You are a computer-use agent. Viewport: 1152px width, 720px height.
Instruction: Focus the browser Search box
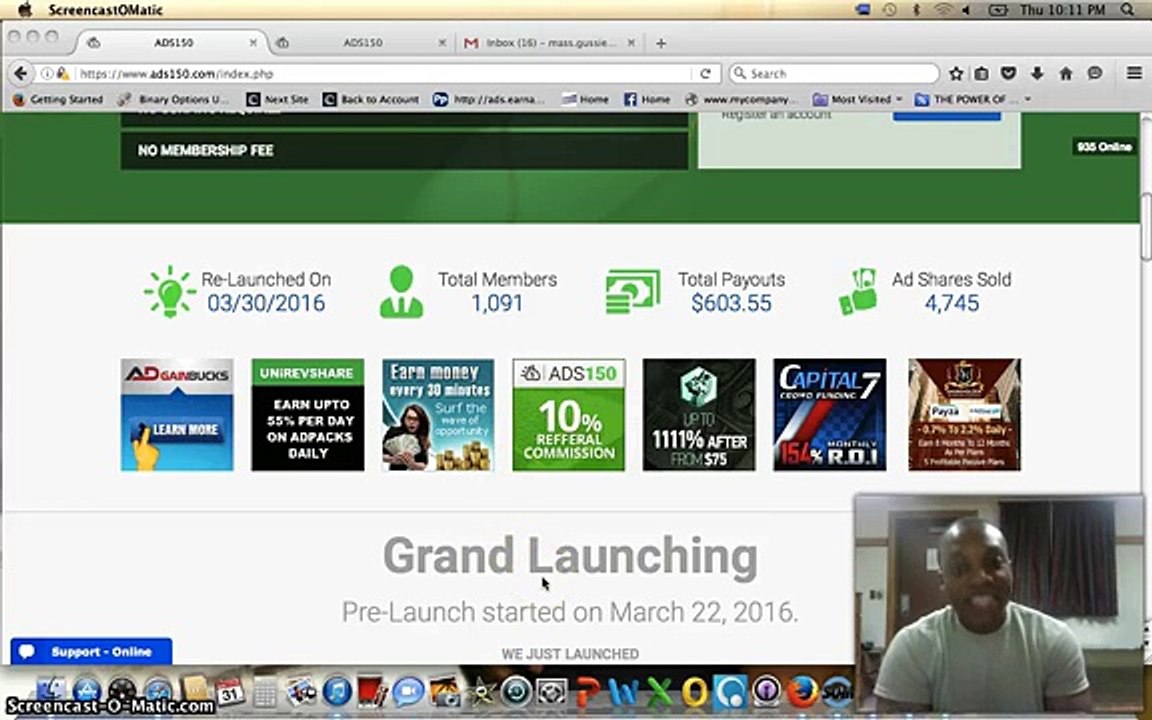(x=834, y=73)
